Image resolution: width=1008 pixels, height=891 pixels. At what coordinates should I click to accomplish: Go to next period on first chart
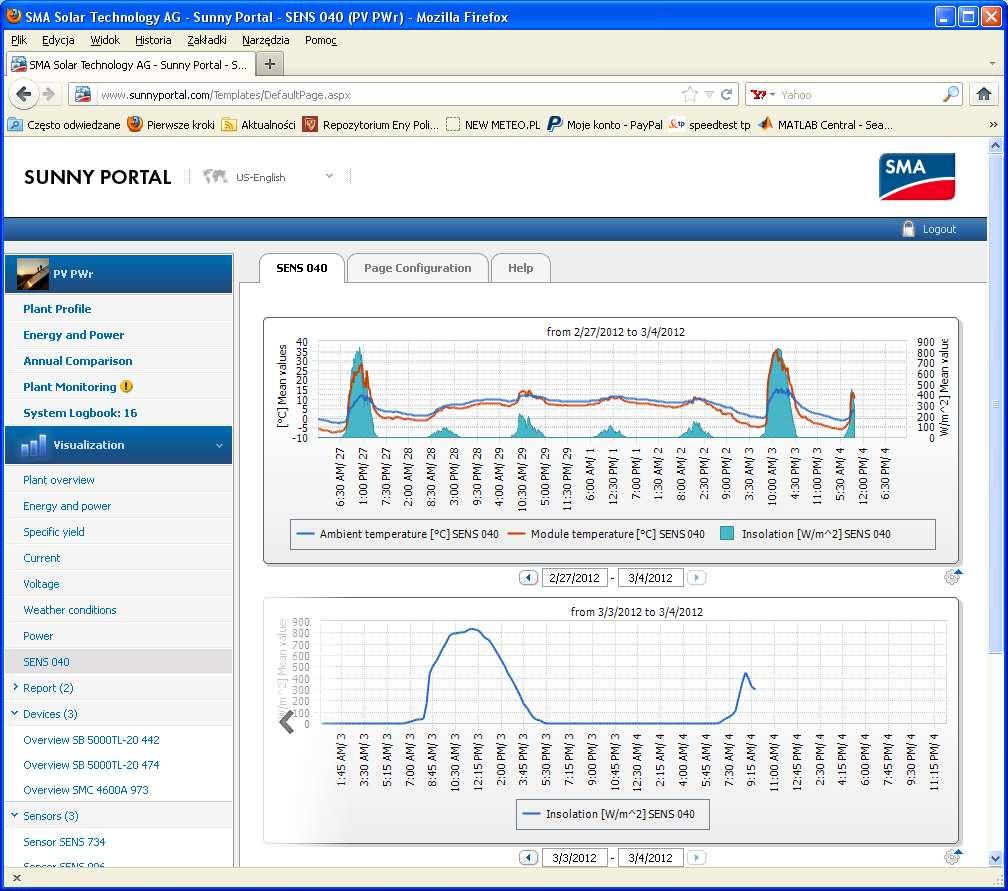click(696, 578)
